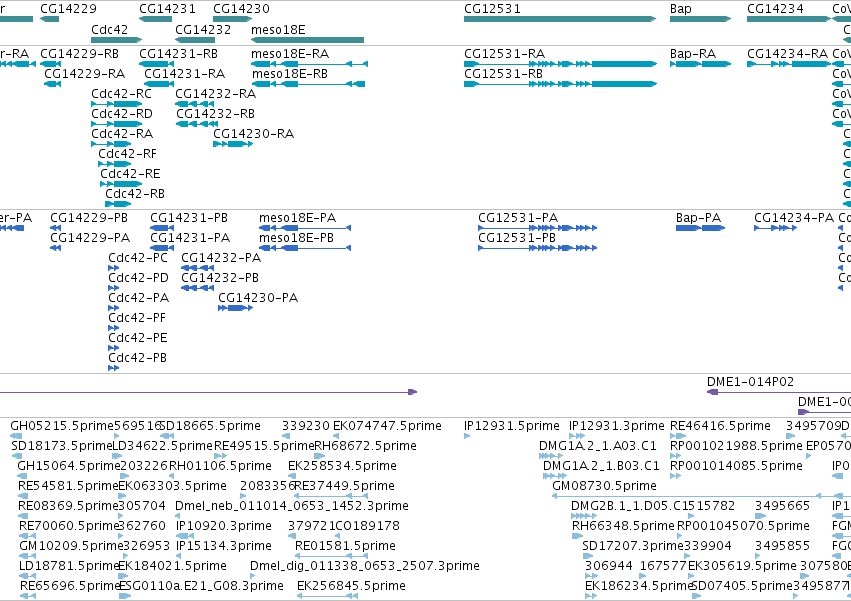Click EST label Dmel_neb_011014_0653_1452.3prime
The image size is (851, 601).
click(292, 505)
